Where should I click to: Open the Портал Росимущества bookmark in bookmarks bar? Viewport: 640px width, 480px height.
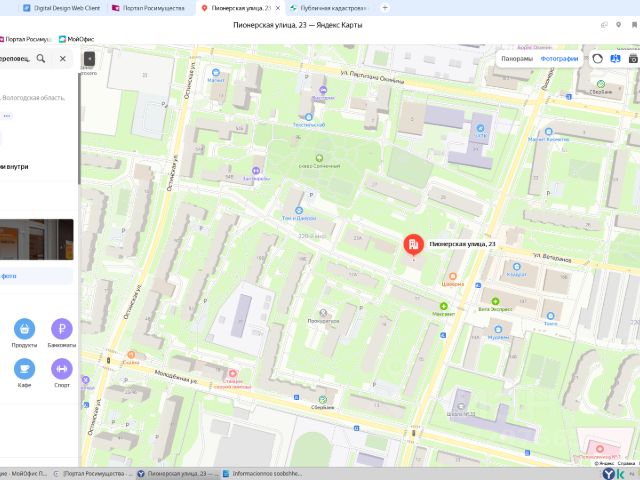coord(25,39)
